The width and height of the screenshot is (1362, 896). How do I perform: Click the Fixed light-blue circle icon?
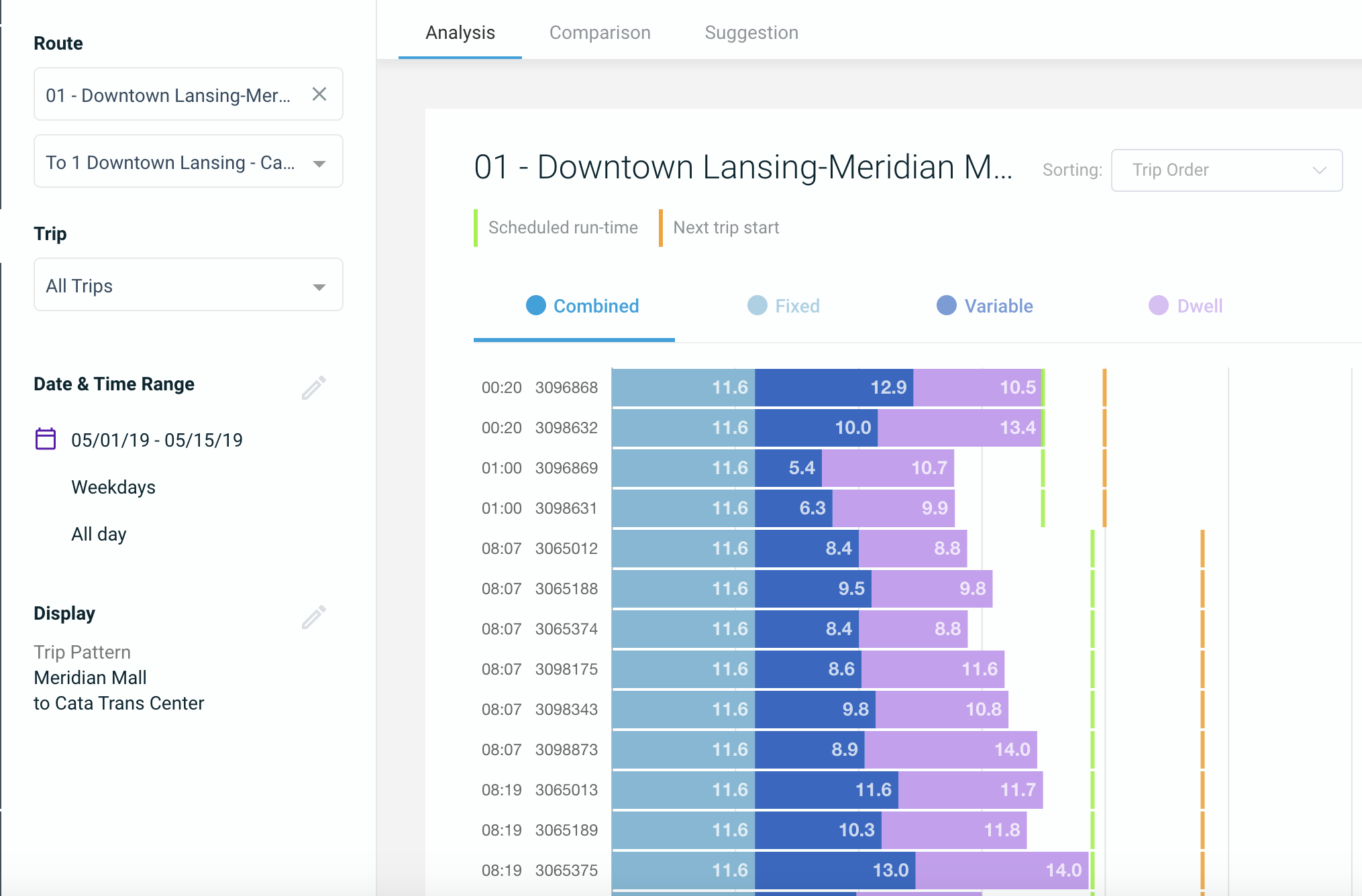click(x=757, y=306)
